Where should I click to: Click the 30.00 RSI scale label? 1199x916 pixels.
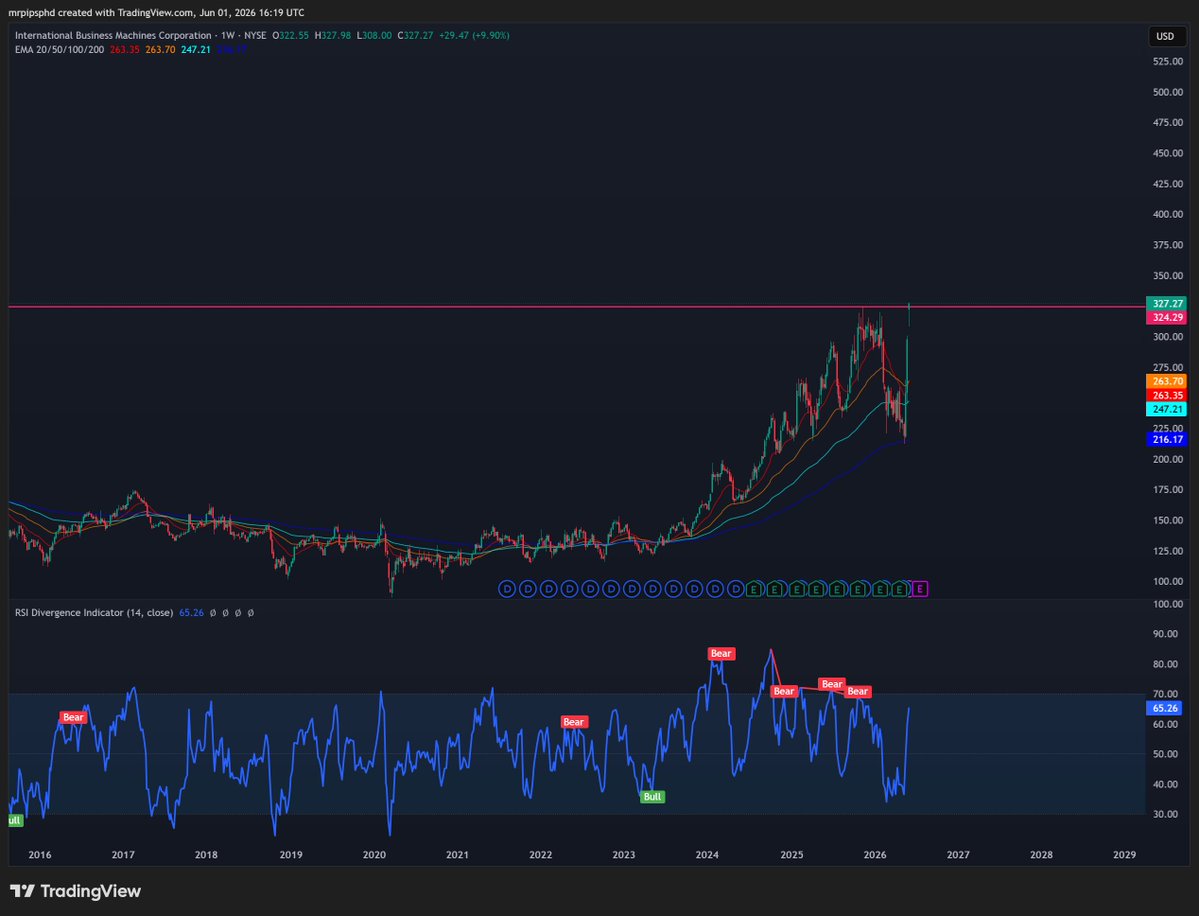(x=1165, y=814)
